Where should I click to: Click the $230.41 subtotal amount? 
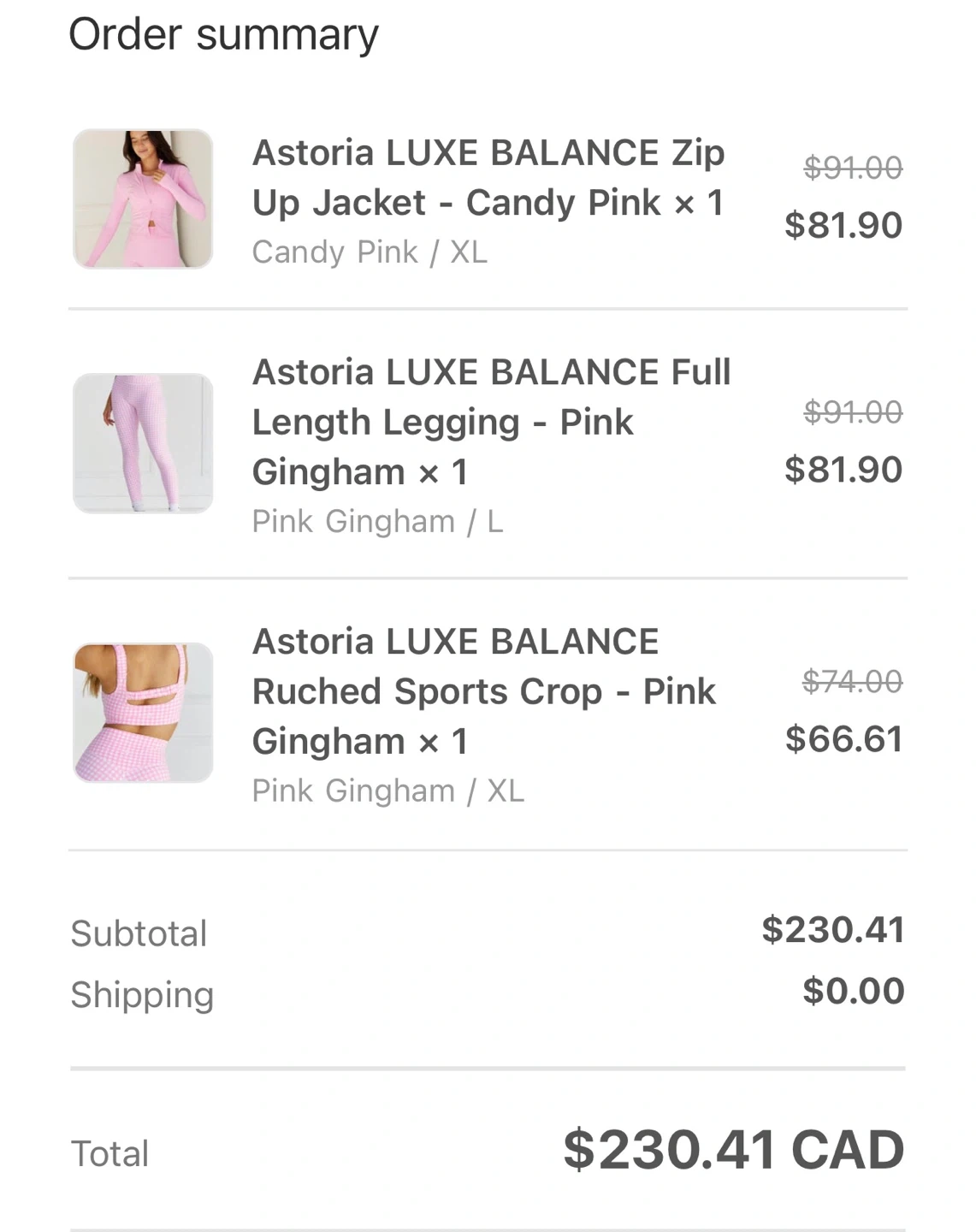[x=833, y=930]
